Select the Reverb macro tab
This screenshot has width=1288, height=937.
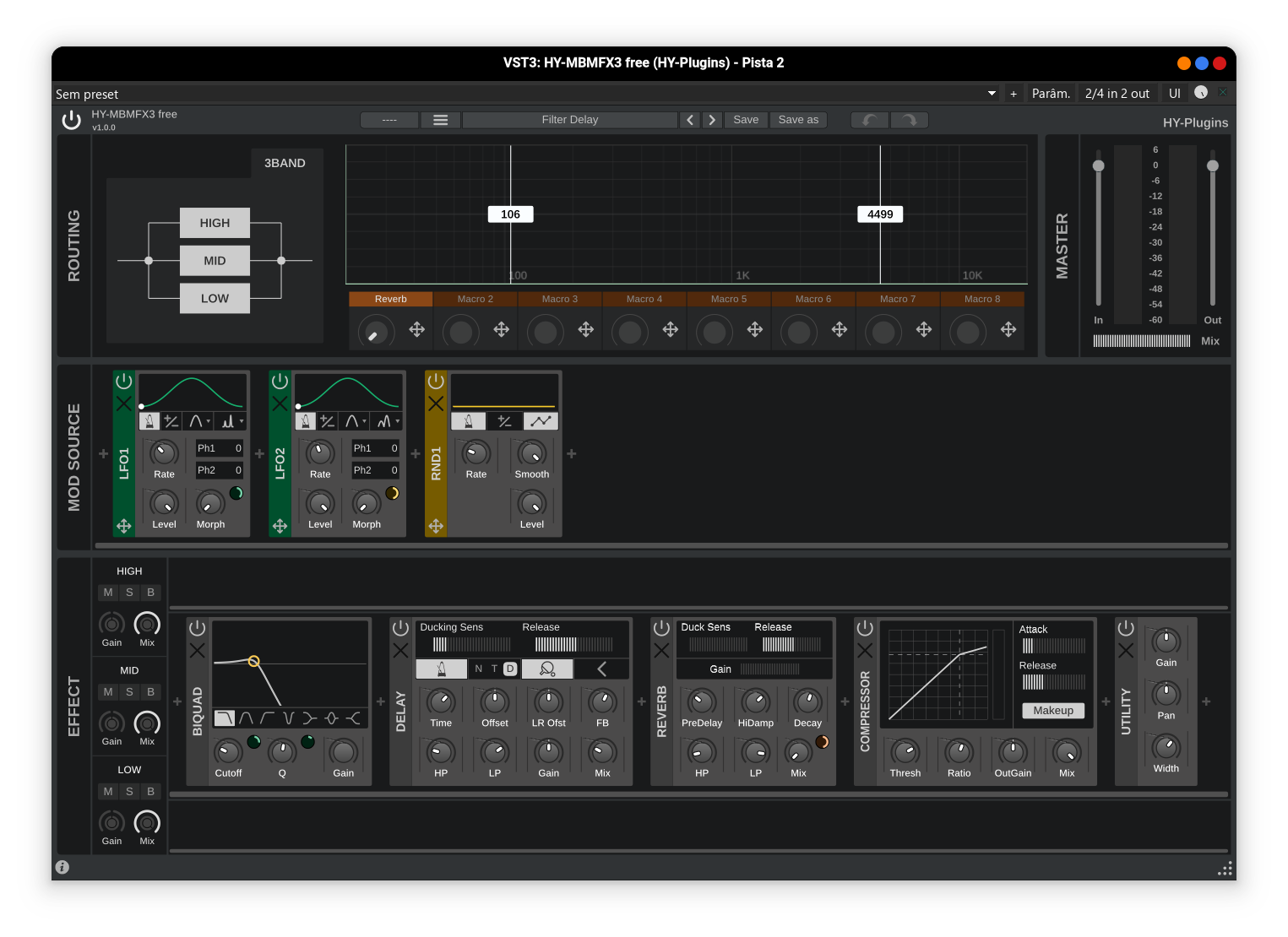[390, 299]
